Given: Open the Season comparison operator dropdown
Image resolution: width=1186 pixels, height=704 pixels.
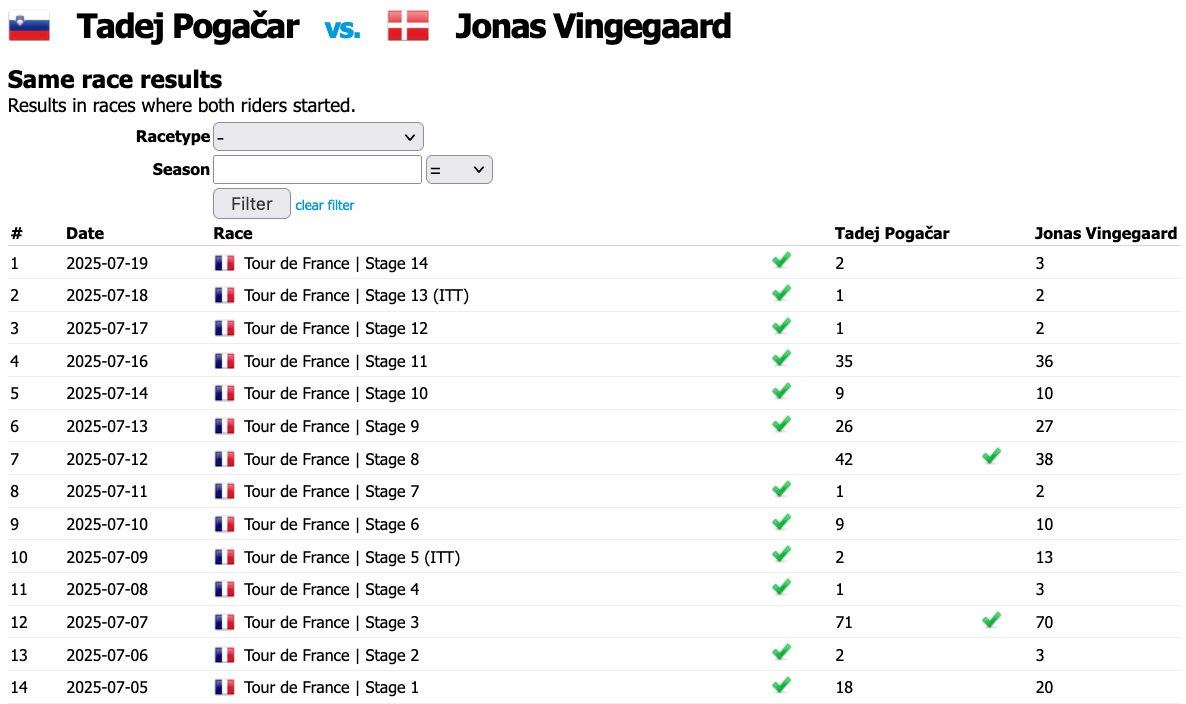Looking at the screenshot, I should pyautogui.click(x=459, y=169).
